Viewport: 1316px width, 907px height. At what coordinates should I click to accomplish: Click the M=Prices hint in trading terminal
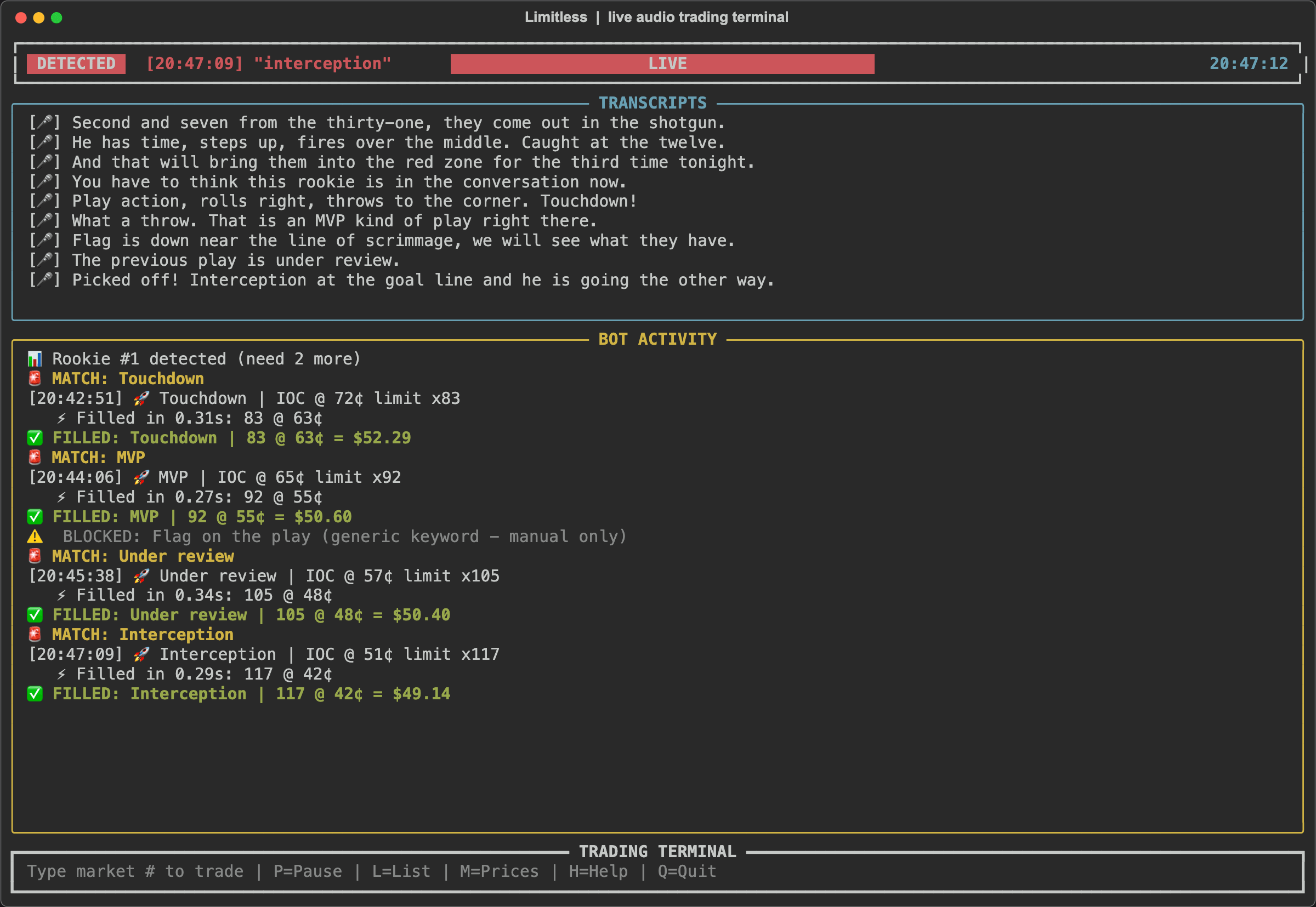[x=499, y=871]
